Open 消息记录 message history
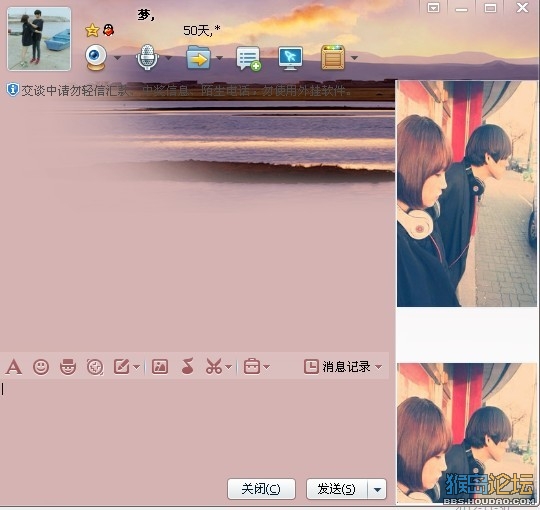 (338, 366)
